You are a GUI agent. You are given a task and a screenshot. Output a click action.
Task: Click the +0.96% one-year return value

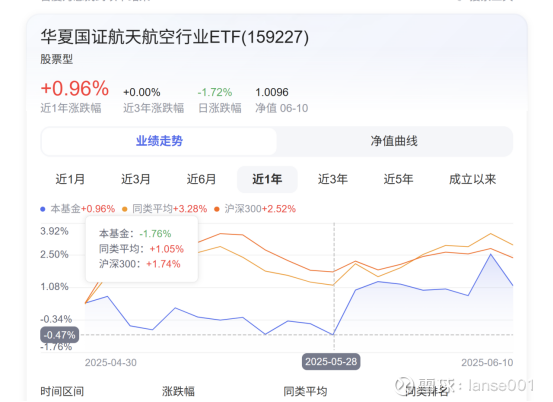(75, 88)
